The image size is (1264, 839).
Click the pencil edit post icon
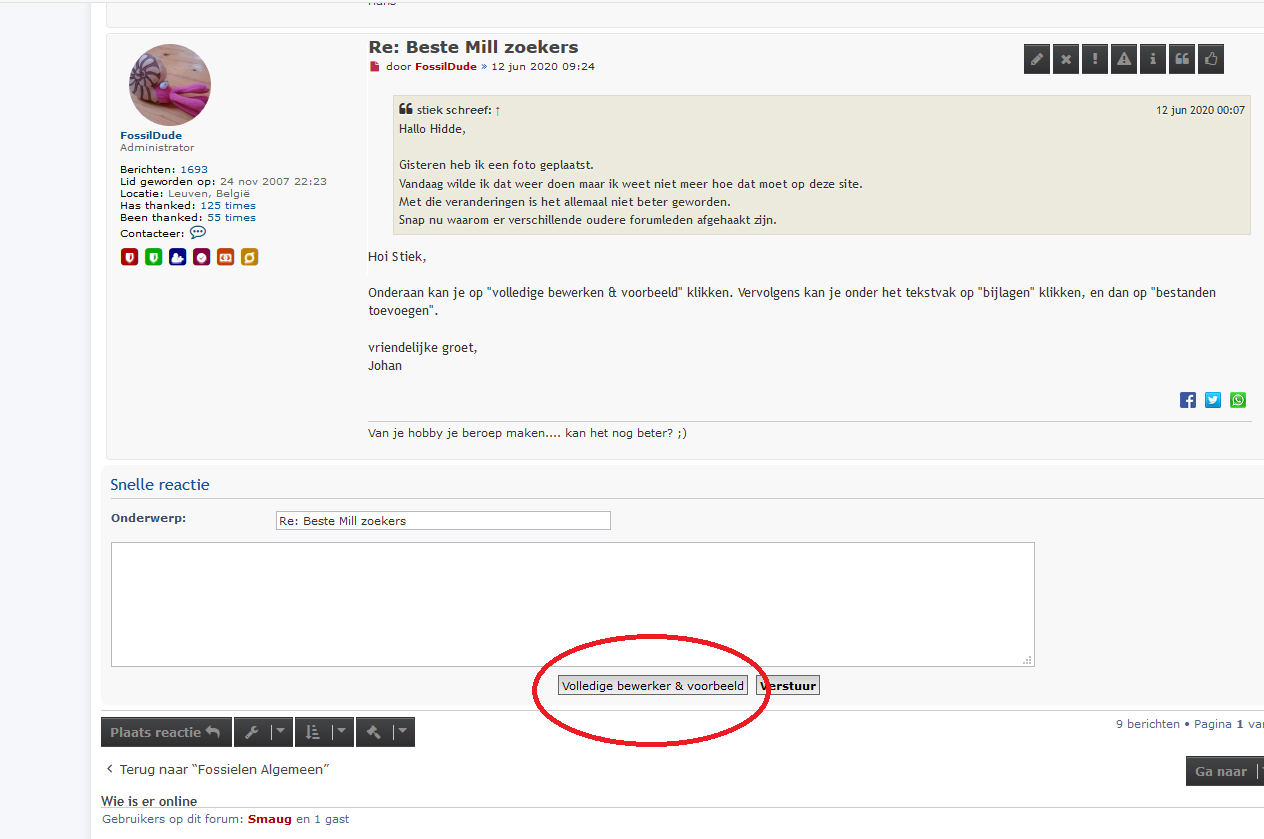pos(1037,60)
